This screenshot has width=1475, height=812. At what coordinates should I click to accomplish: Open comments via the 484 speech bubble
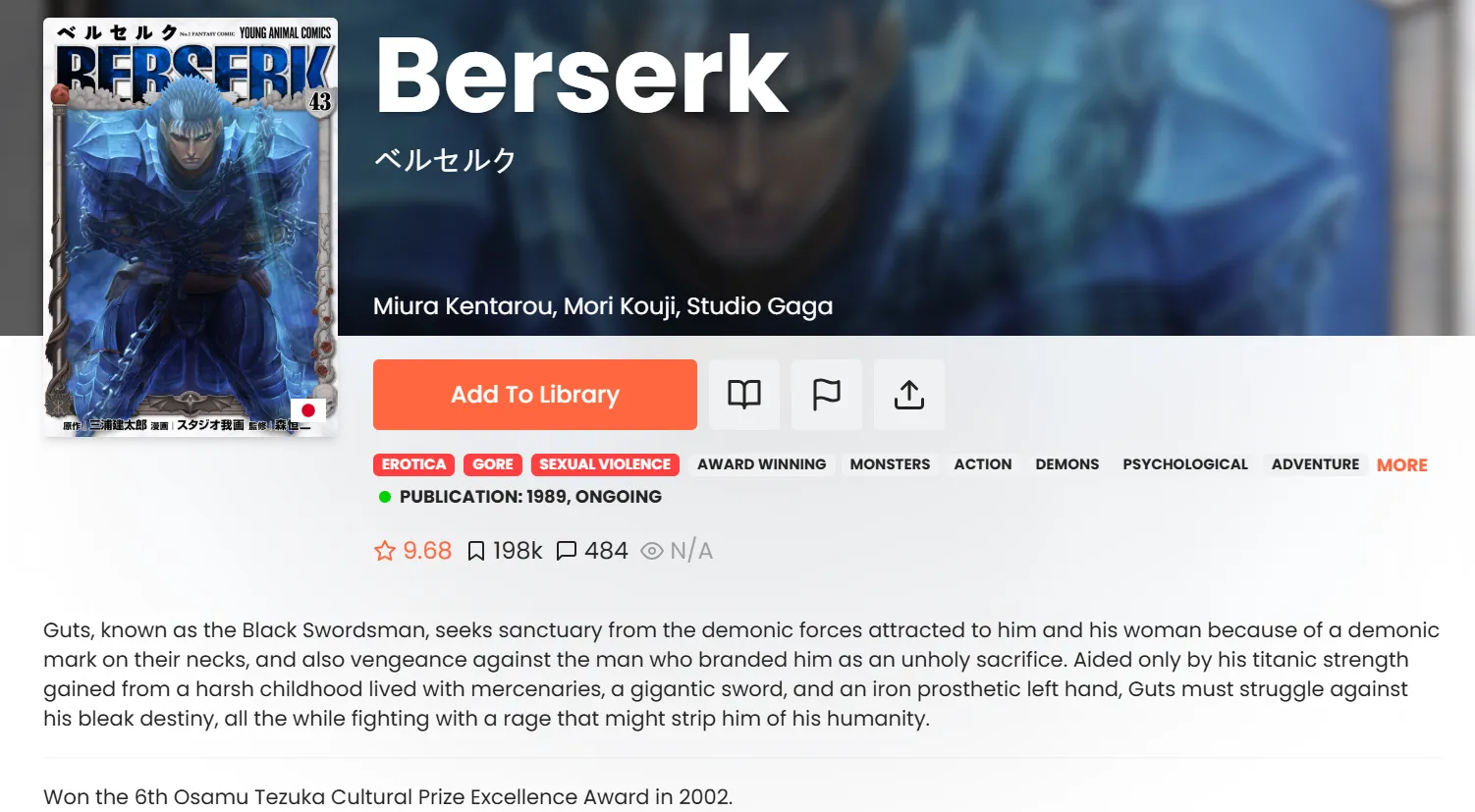point(567,551)
